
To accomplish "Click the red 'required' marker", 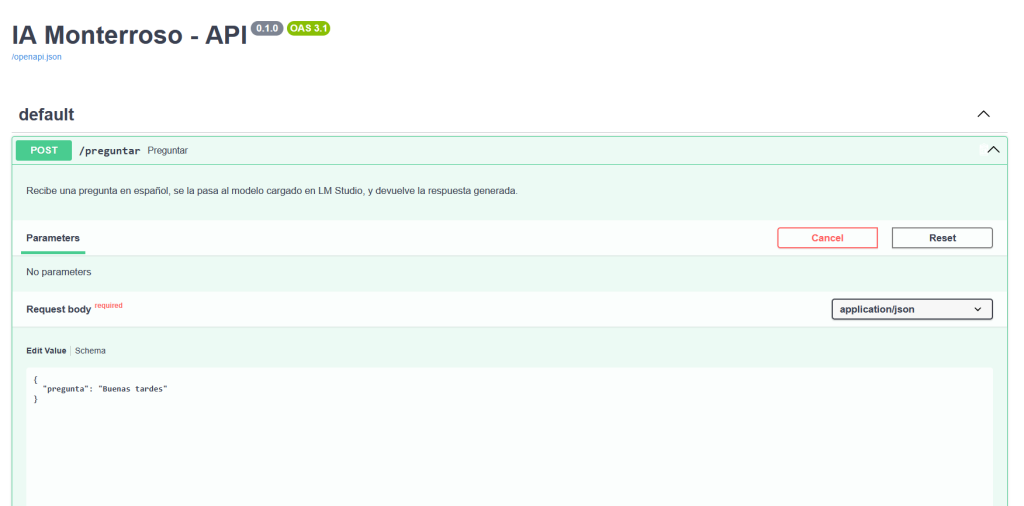I will (108, 306).
